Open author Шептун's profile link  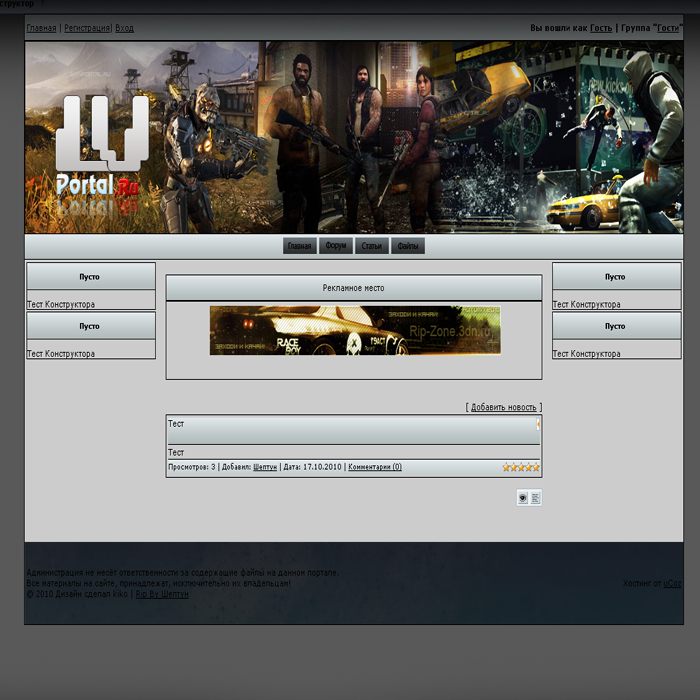coord(265,467)
